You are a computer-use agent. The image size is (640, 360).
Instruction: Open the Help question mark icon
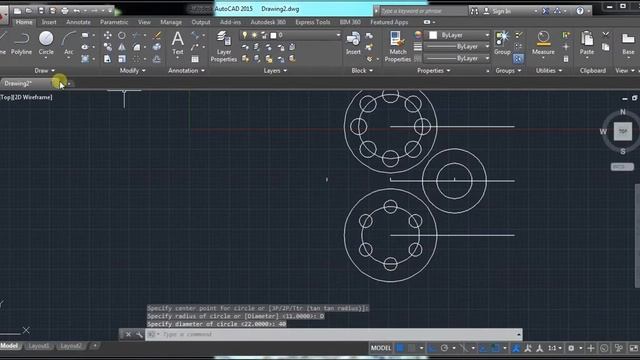point(580,11)
